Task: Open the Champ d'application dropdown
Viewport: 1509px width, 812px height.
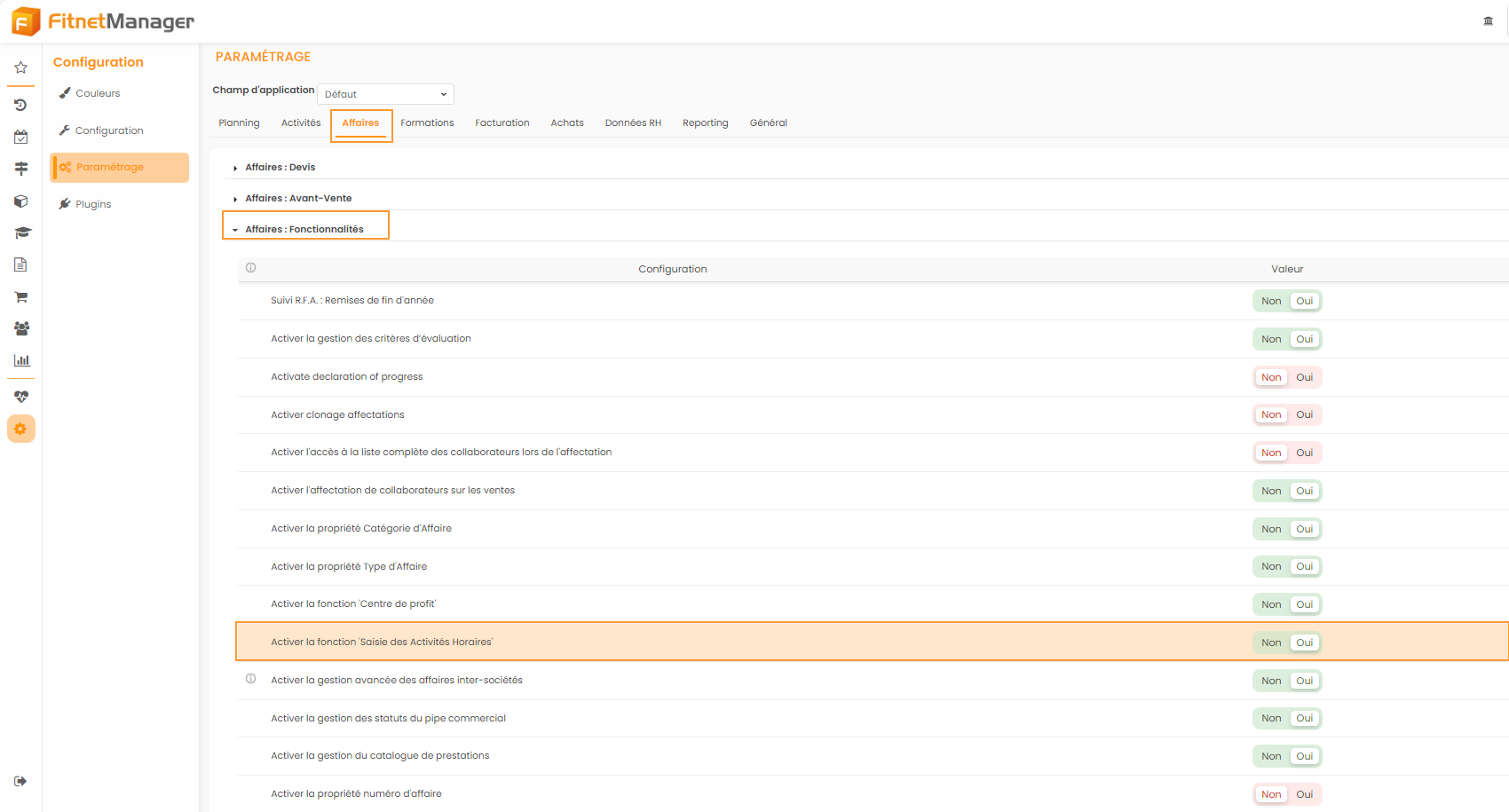Action: pyautogui.click(x=385, y=94)
